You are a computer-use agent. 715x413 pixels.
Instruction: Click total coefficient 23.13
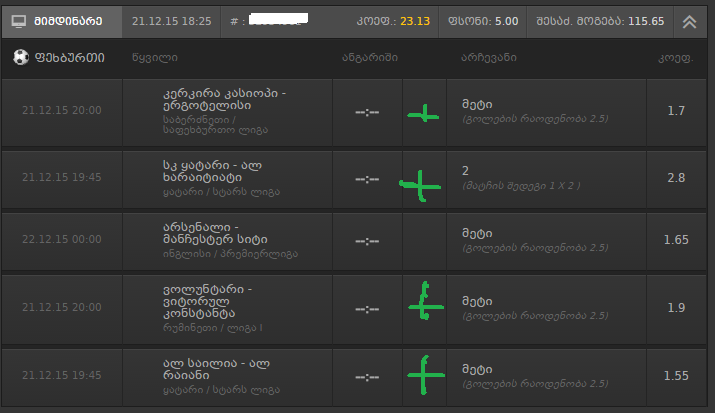coord(415,21)
